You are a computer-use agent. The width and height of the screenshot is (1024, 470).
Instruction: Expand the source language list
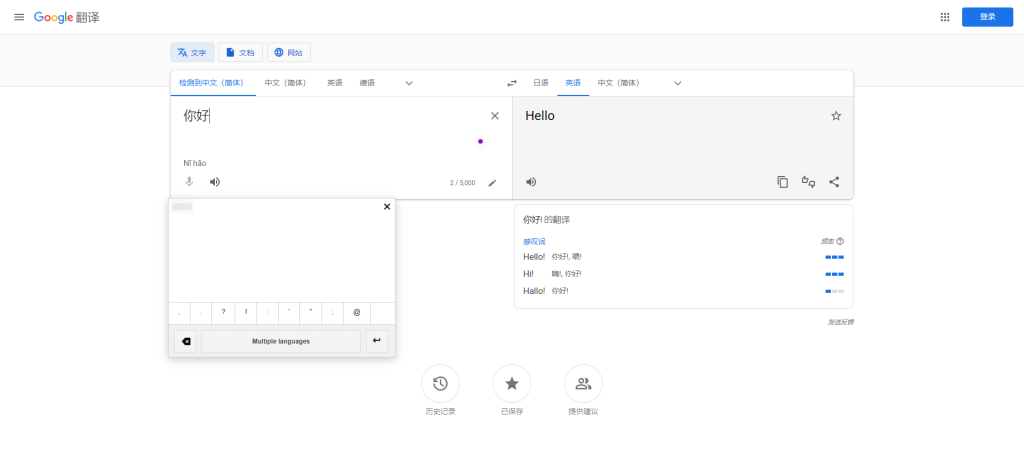click(x=409, y=83)
